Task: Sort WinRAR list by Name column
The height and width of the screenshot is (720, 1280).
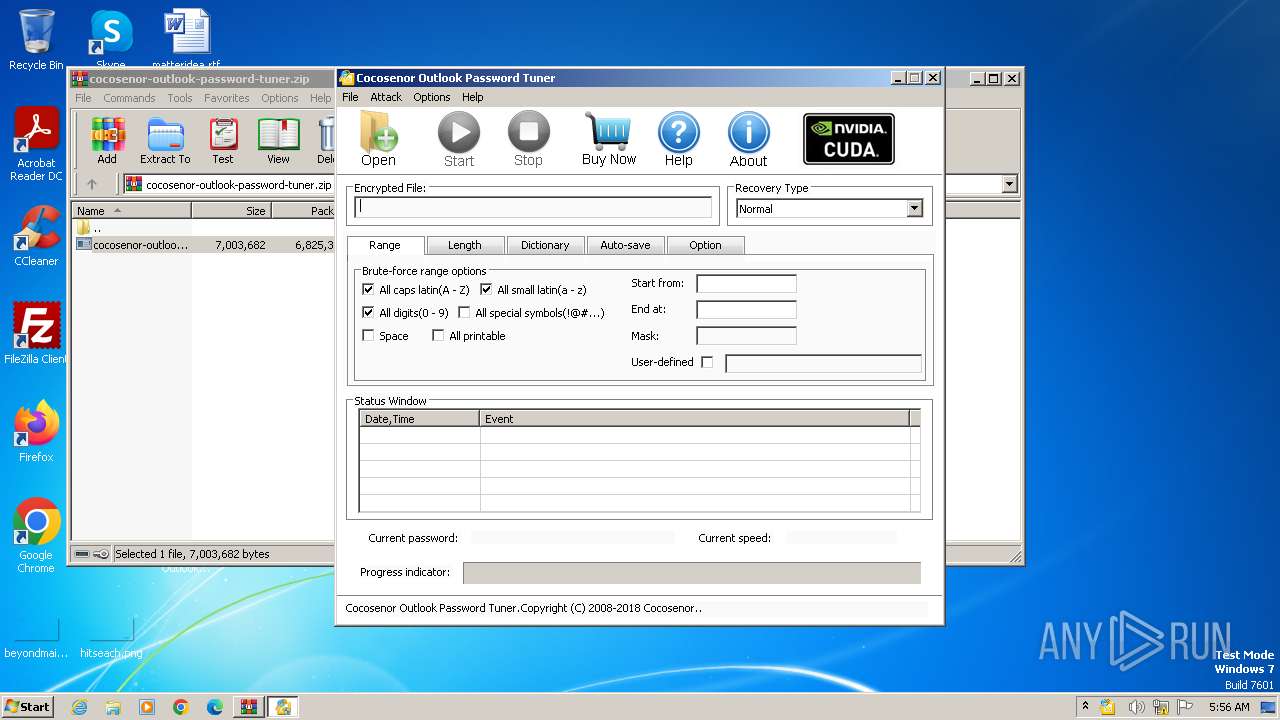Action: (132, 211)
